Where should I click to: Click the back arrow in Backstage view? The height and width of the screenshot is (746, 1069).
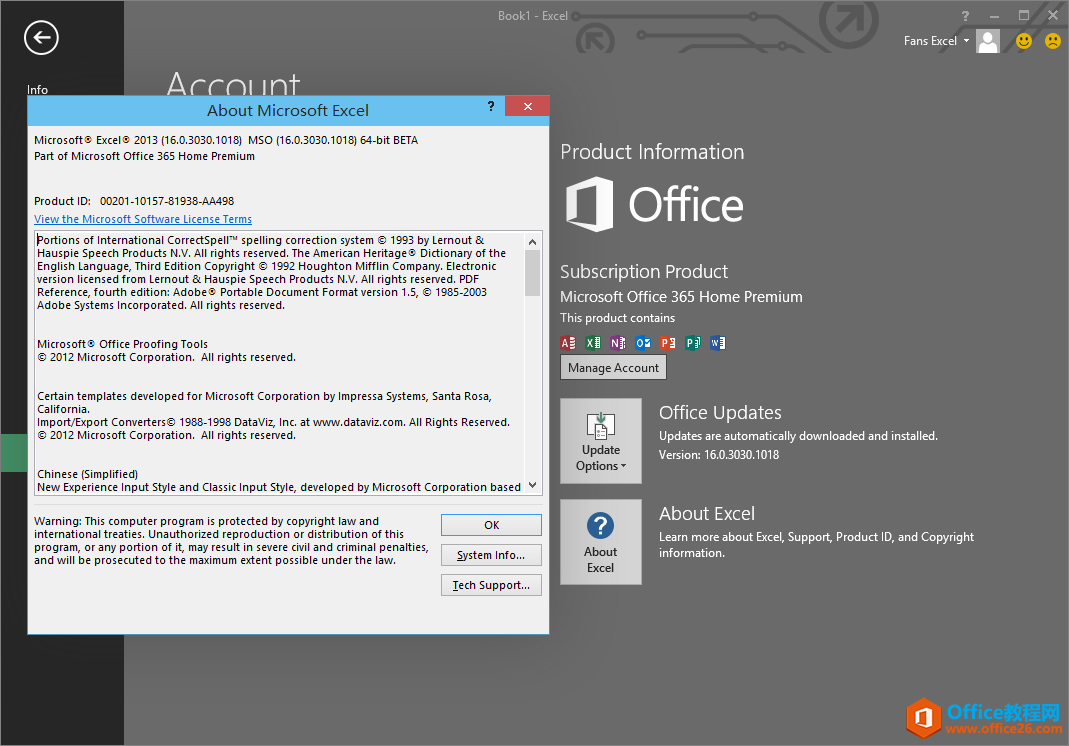pos(41,38)
